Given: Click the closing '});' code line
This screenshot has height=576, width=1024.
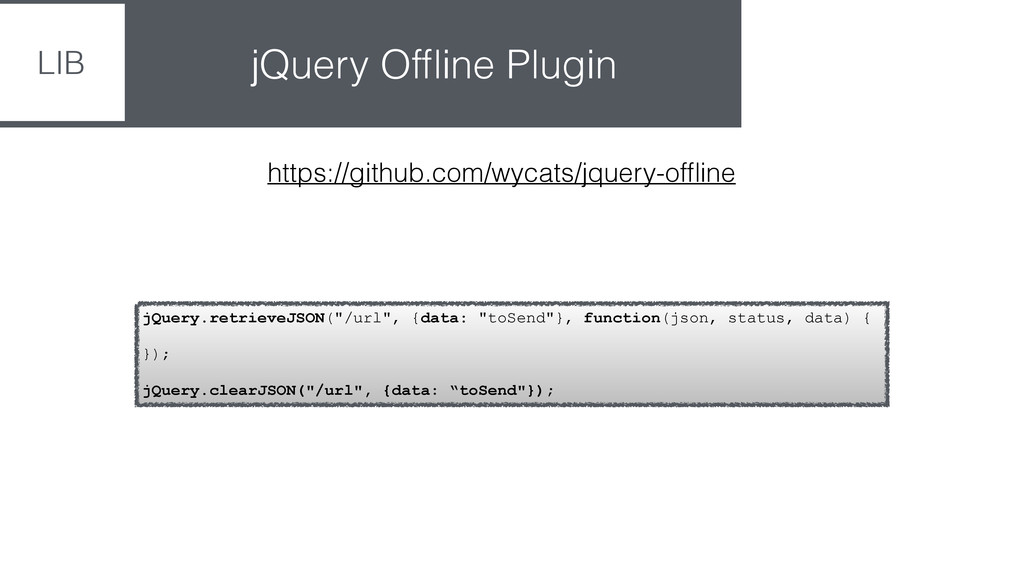Looking at the screenshot, I should coord(156,354).
